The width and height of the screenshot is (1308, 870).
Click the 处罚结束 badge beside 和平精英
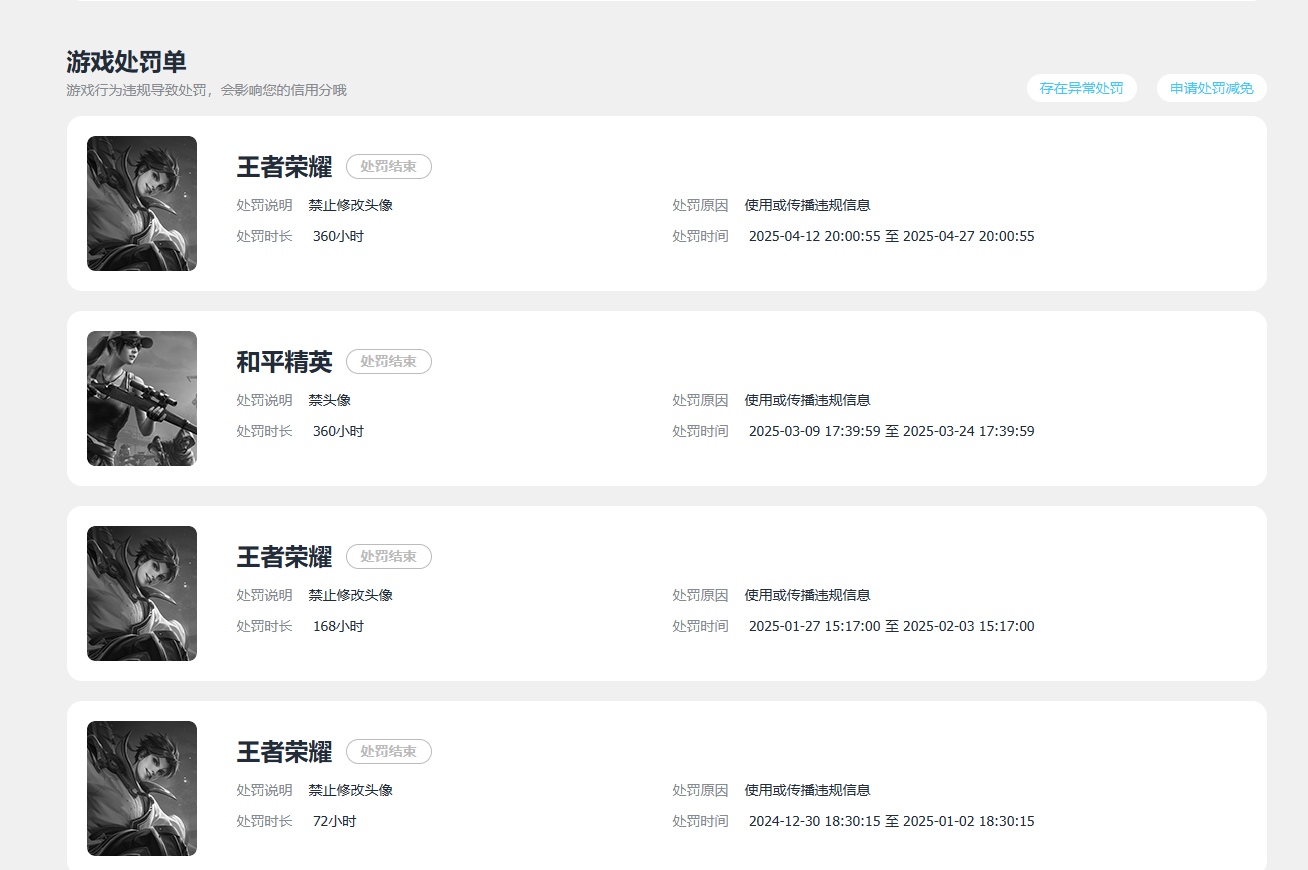[389, 361]
